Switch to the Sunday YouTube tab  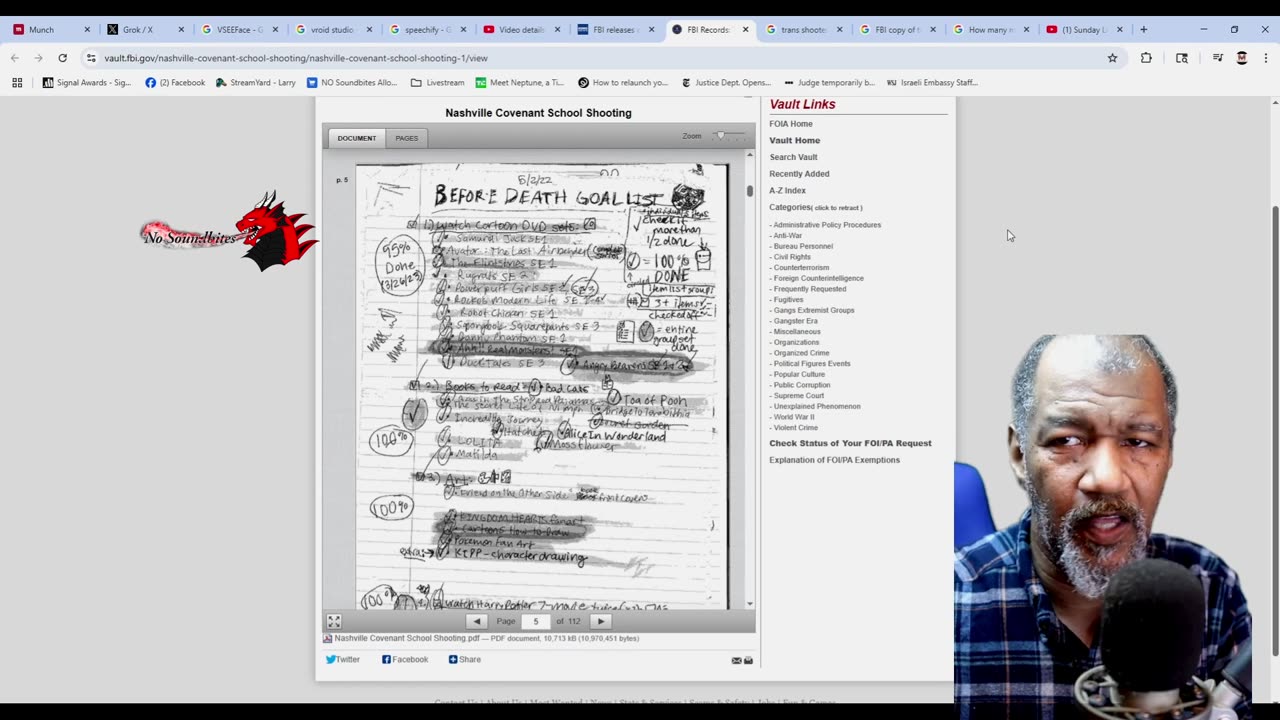pos(1082,30)
